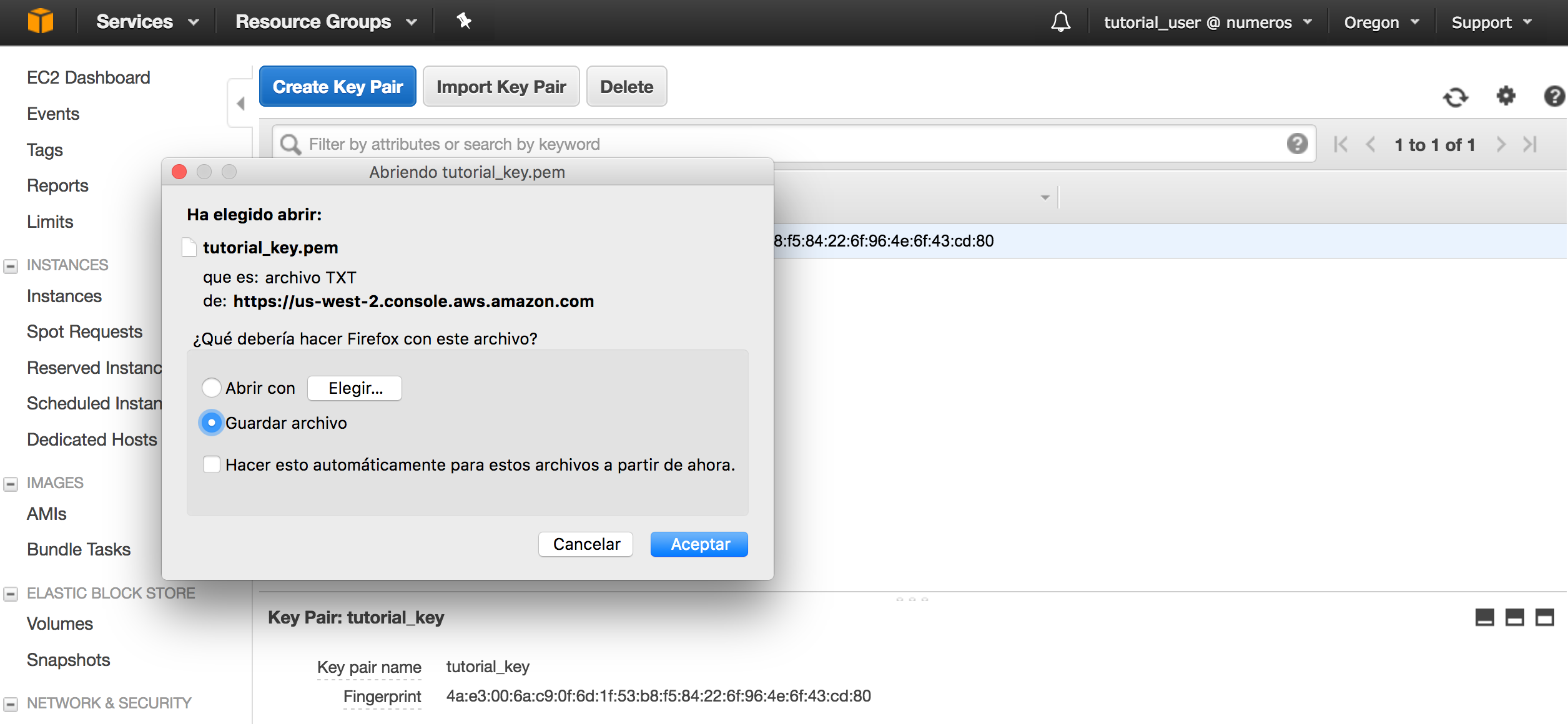Click the Aceptar button
The height and width of the screenshot is (724, 1568).
(x=699, y=544)
